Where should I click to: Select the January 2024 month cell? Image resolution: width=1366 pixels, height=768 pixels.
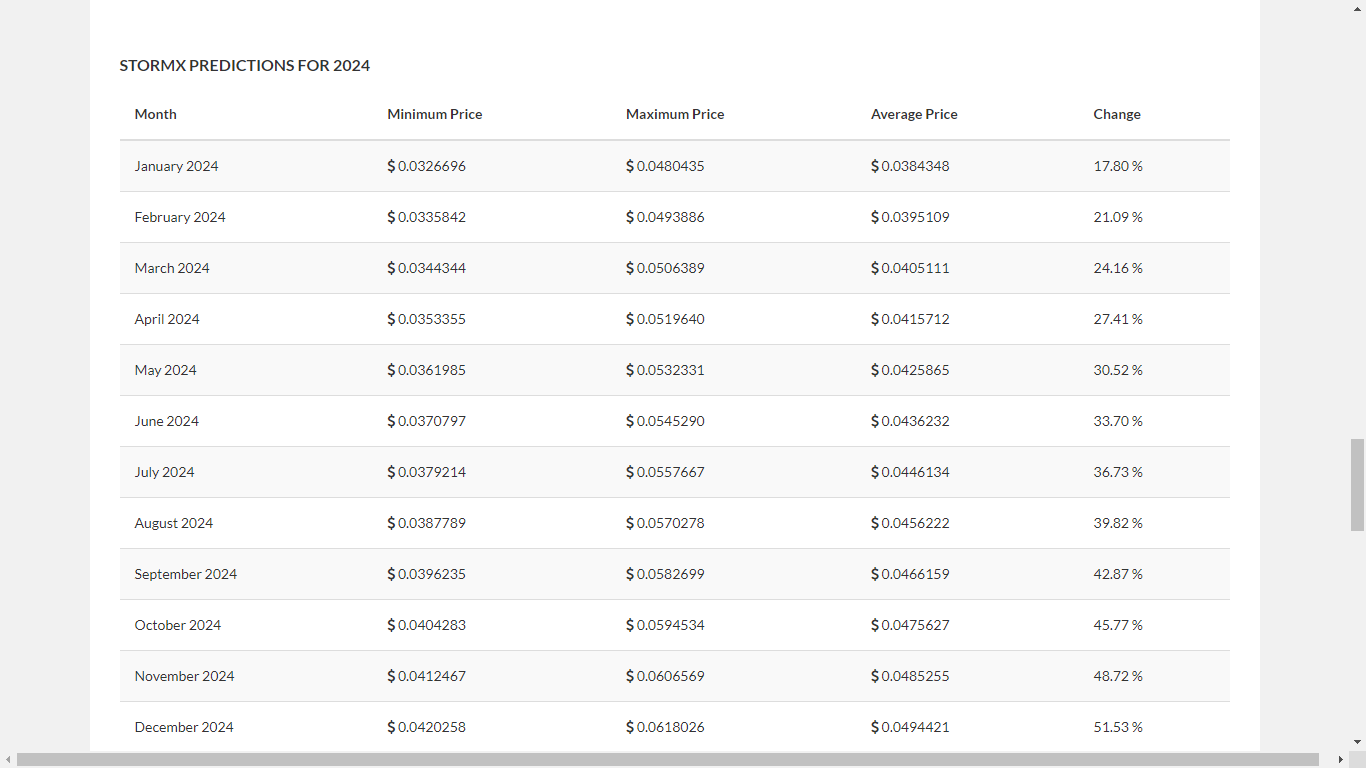click(x=176, y=166)
